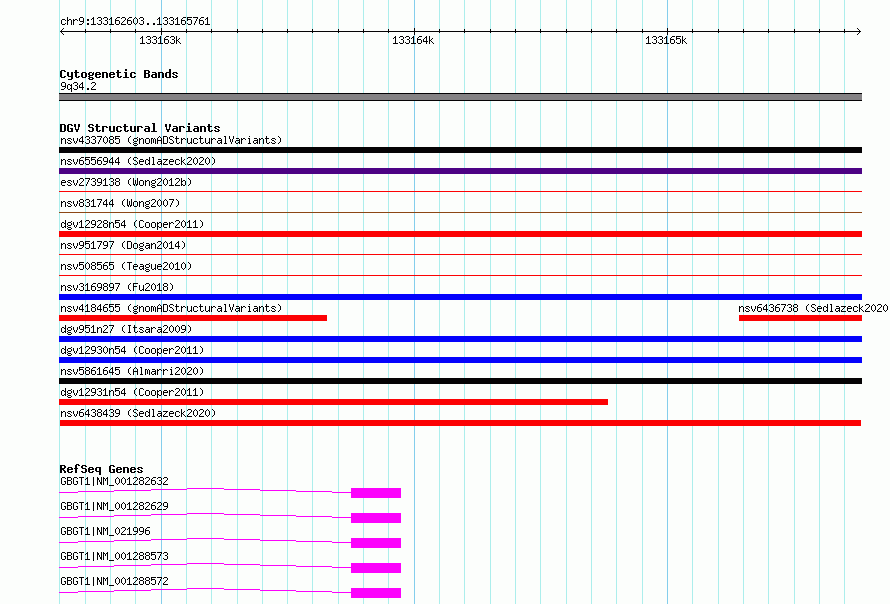The height and width of the screenshot is (604, 890).
Task: Click the right arrow of the coordinate ruler
Action: point(859,32)
